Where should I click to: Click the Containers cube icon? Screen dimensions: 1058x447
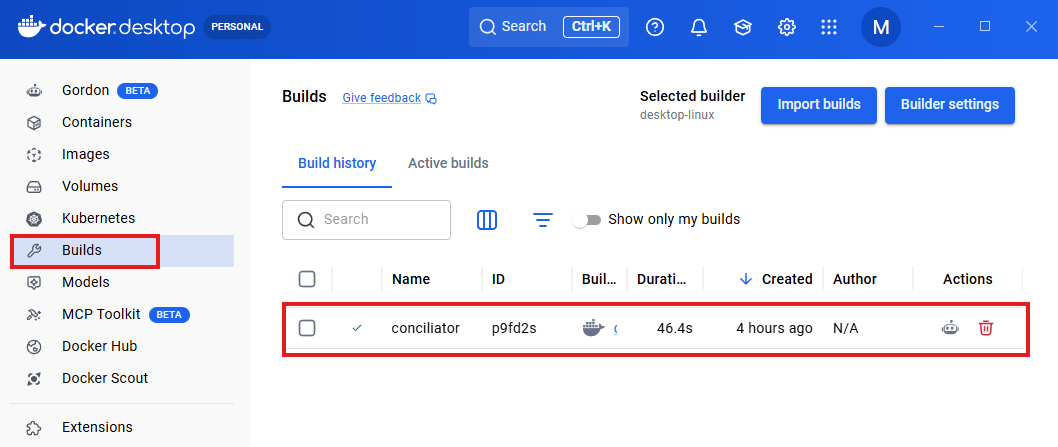34,123
